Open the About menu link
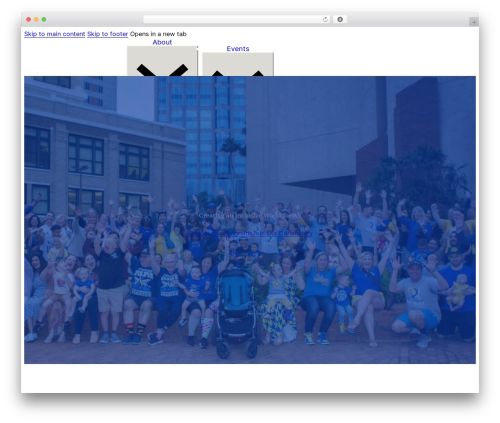 [162, 42]
